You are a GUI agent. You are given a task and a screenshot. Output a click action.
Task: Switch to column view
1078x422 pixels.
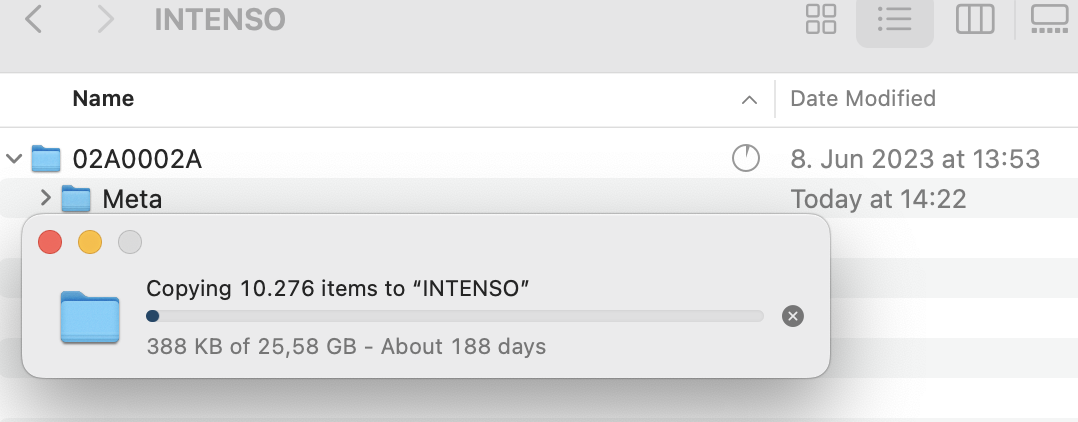(974, 19)
